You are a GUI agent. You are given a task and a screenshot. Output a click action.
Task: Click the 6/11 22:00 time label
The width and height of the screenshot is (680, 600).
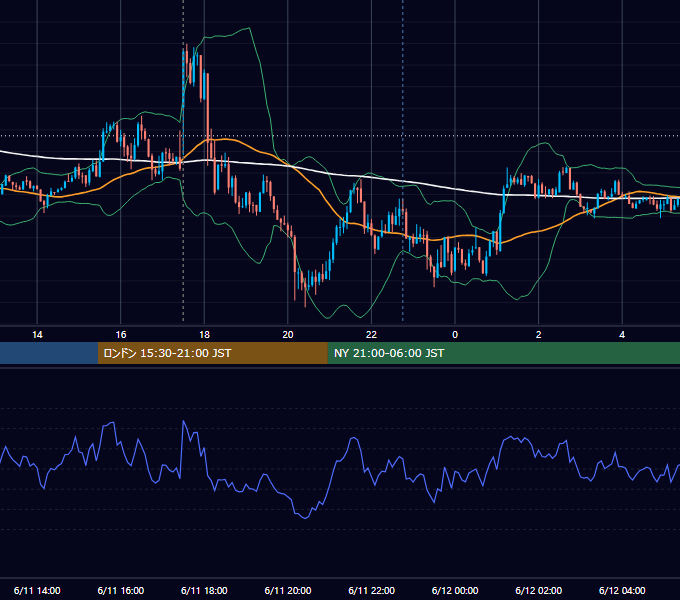[x=372, y=590]
